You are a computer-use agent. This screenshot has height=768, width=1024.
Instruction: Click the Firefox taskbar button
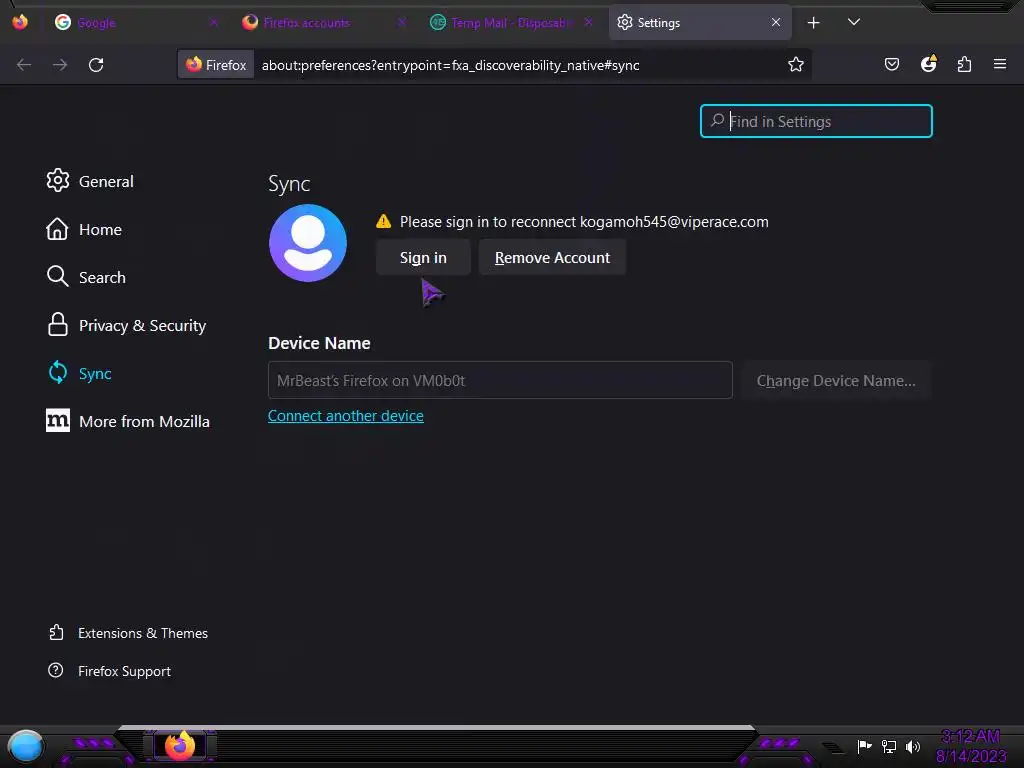tap(180, 745)
